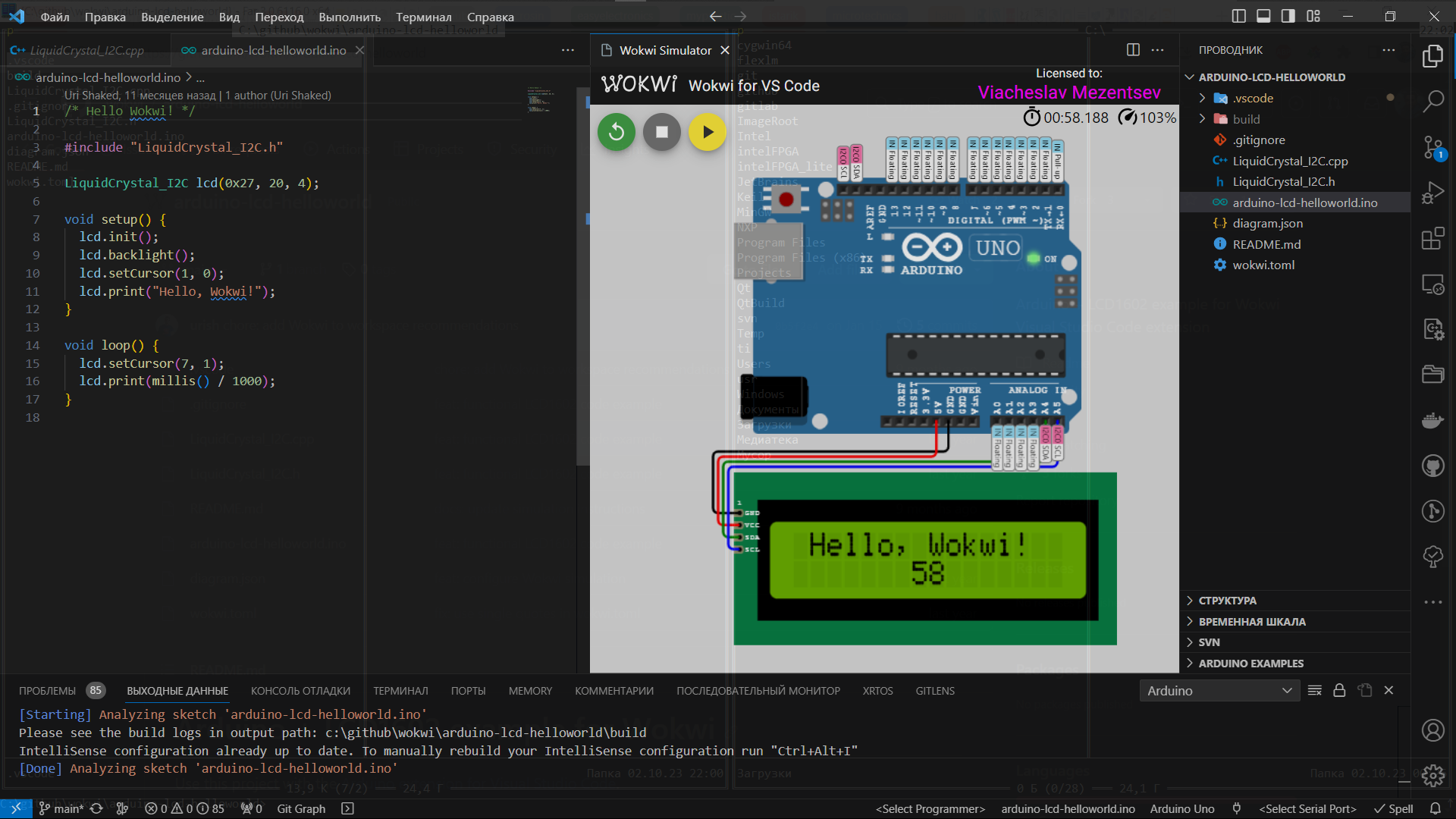The image size is (1456, 819).
Task: Open Explorer panel more actions menu
Action: tap(1389, 50)
